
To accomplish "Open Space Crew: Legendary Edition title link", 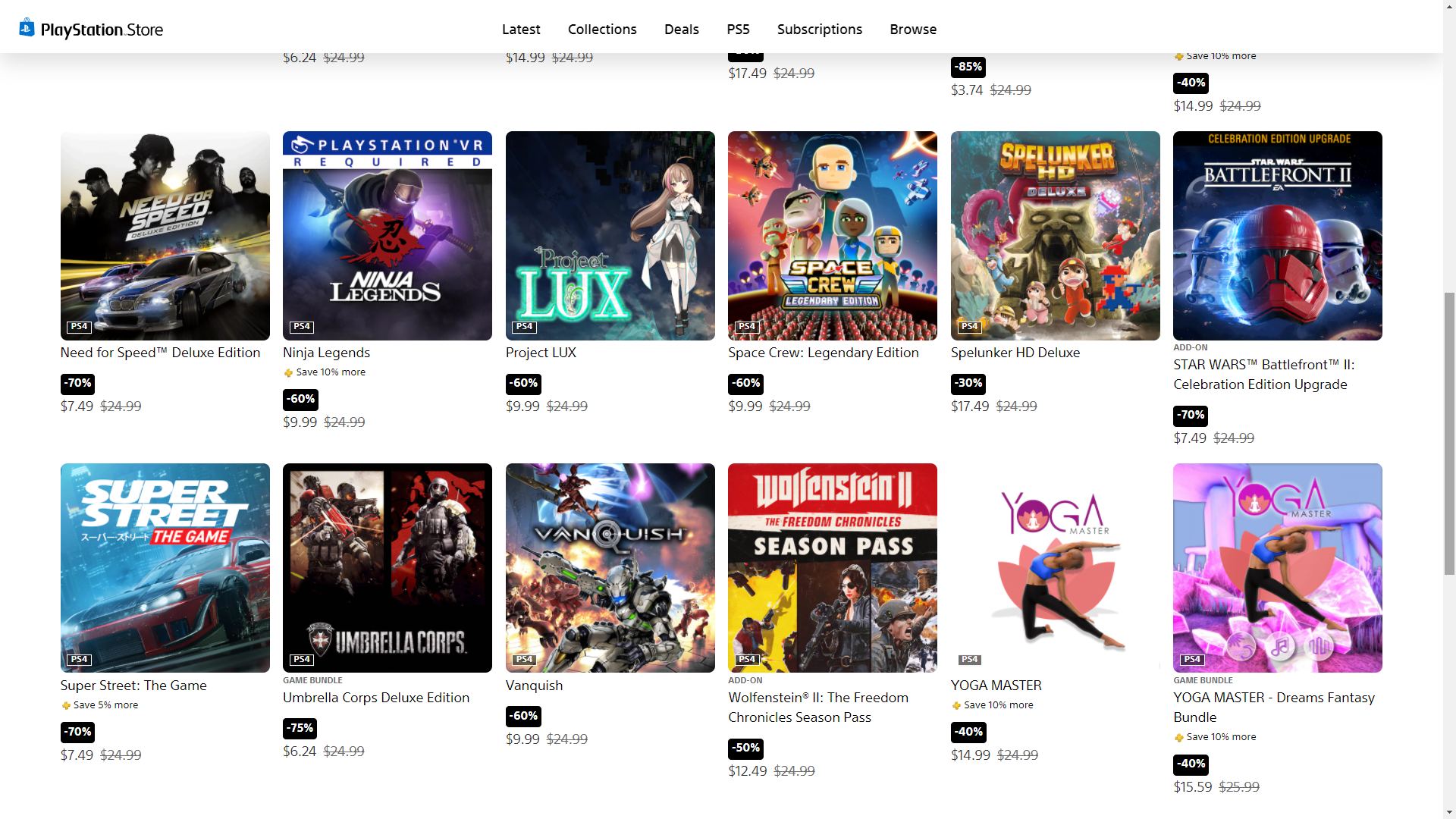I will coord(824,353).
